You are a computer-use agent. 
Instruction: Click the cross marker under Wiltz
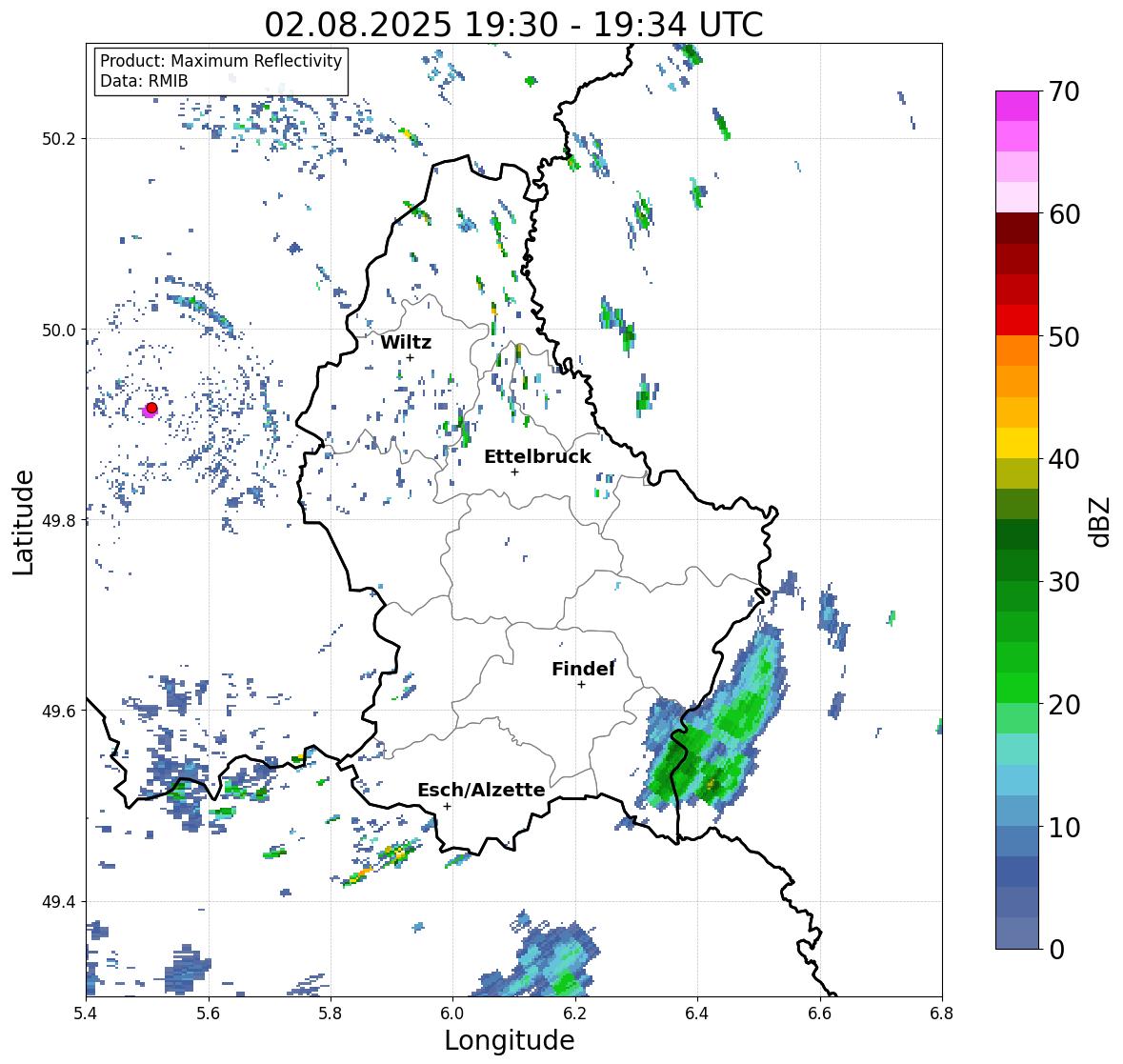tap(410, 357)
